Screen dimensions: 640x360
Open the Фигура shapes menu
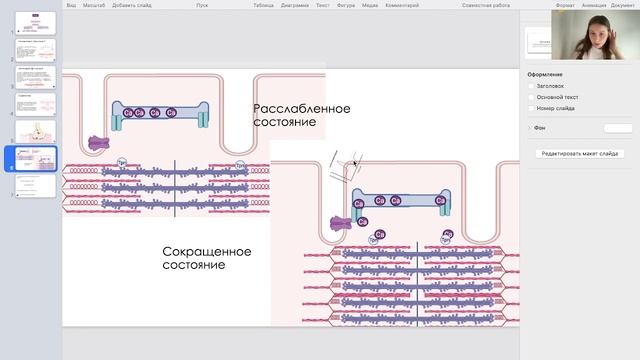coord(346,5)
